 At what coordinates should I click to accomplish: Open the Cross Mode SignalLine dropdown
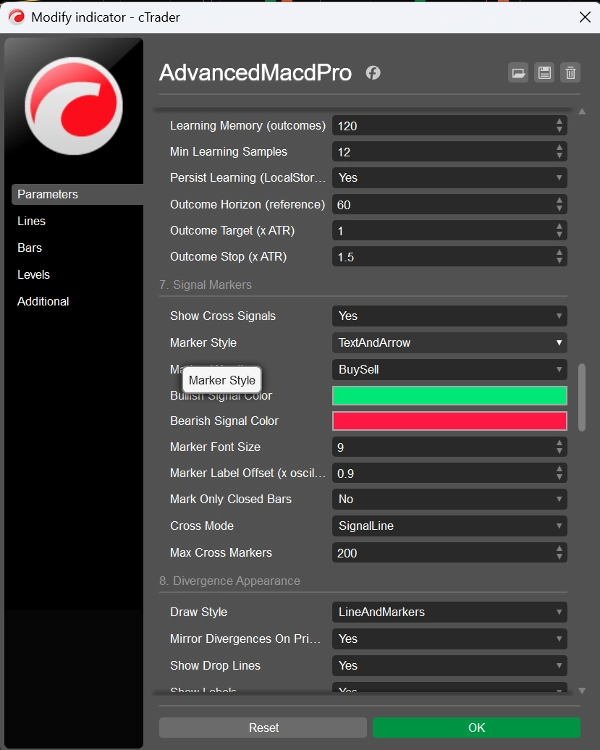449,526
